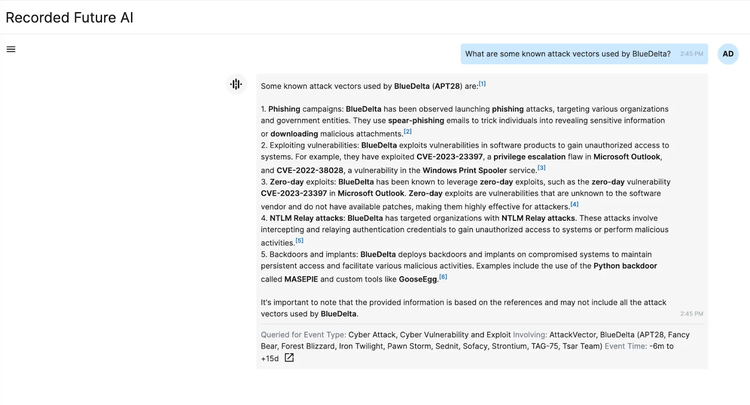Open citation reference 4 on zero-day exploits
Screen dimensions: 750x405
click(x=574, y=204)
